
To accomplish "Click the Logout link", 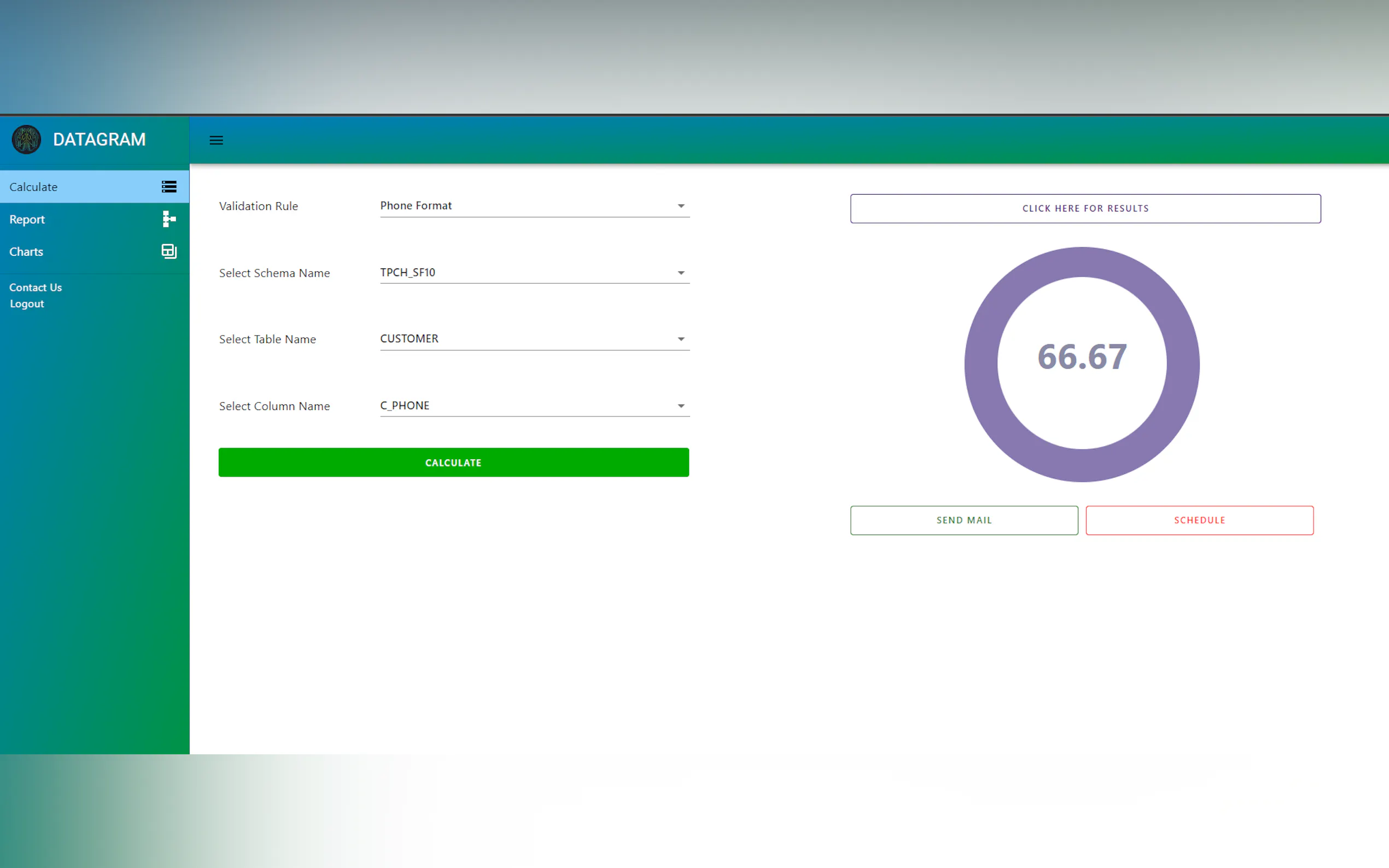I will point(27,304).
